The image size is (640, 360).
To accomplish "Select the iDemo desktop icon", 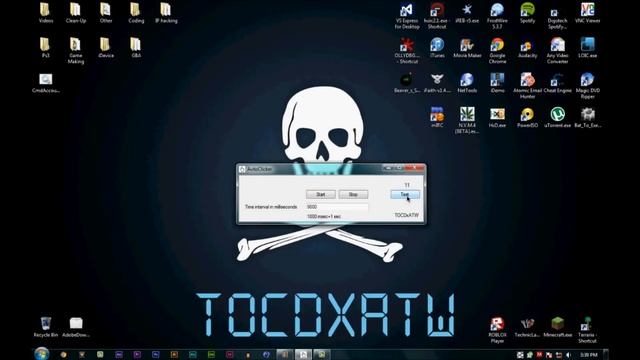I will coord(497,83).
